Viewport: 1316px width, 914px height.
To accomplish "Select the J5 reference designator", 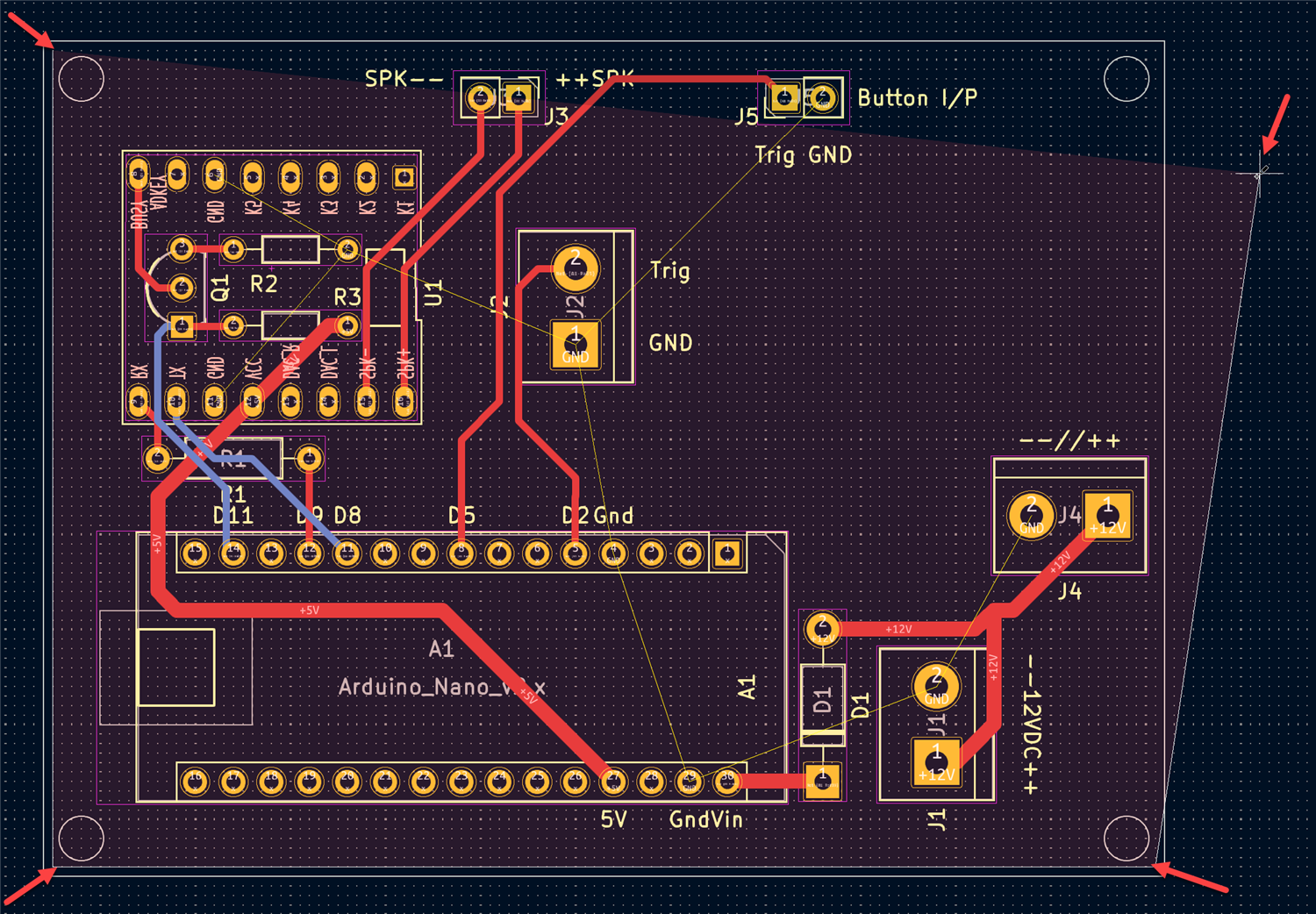I will (x=746, y=116).
